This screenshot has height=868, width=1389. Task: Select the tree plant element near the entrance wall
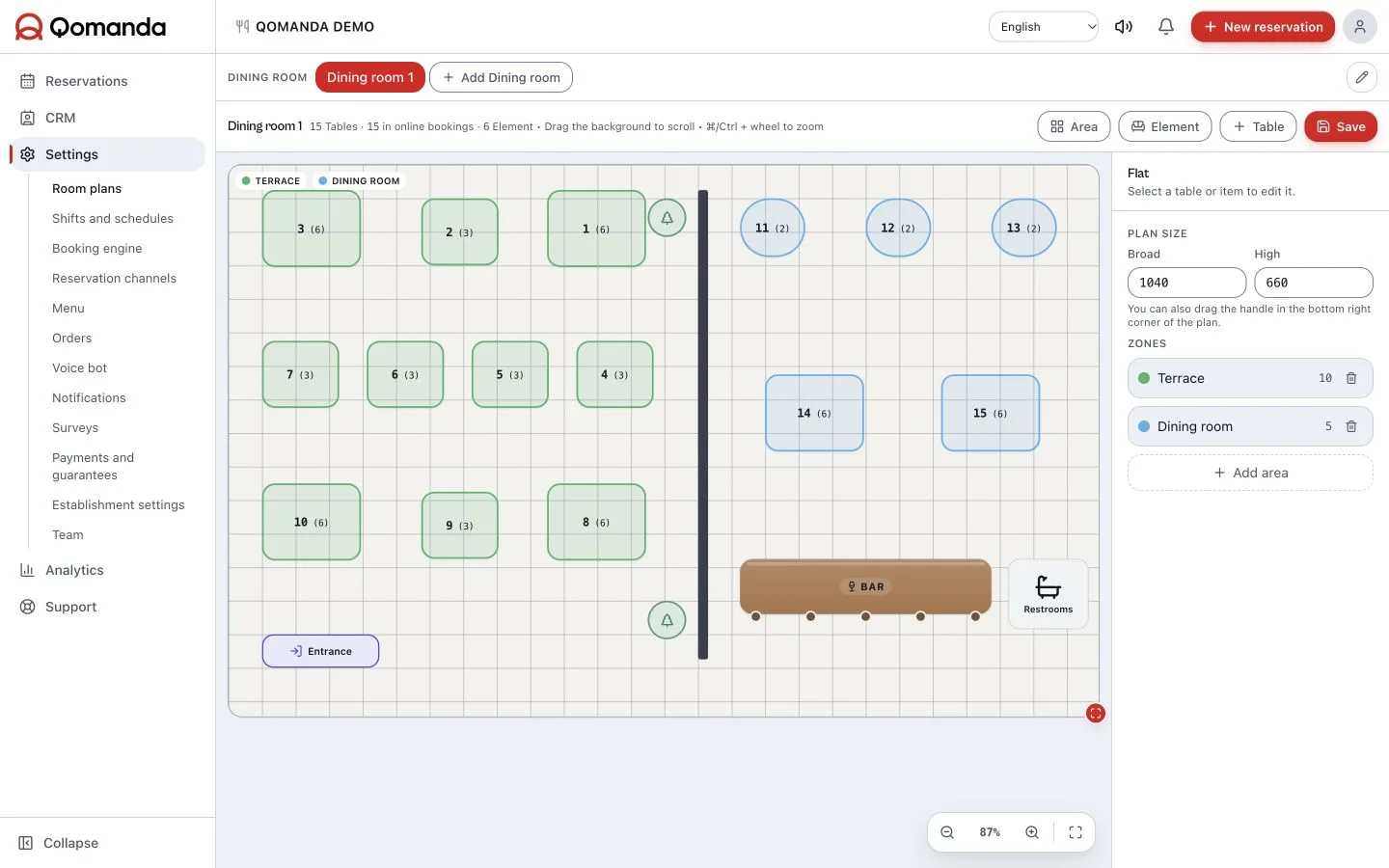point(667,620)
